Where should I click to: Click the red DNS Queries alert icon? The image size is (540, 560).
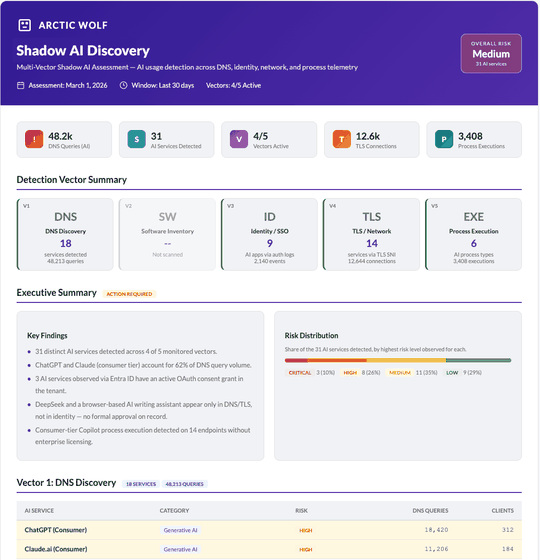click(34, 139)
